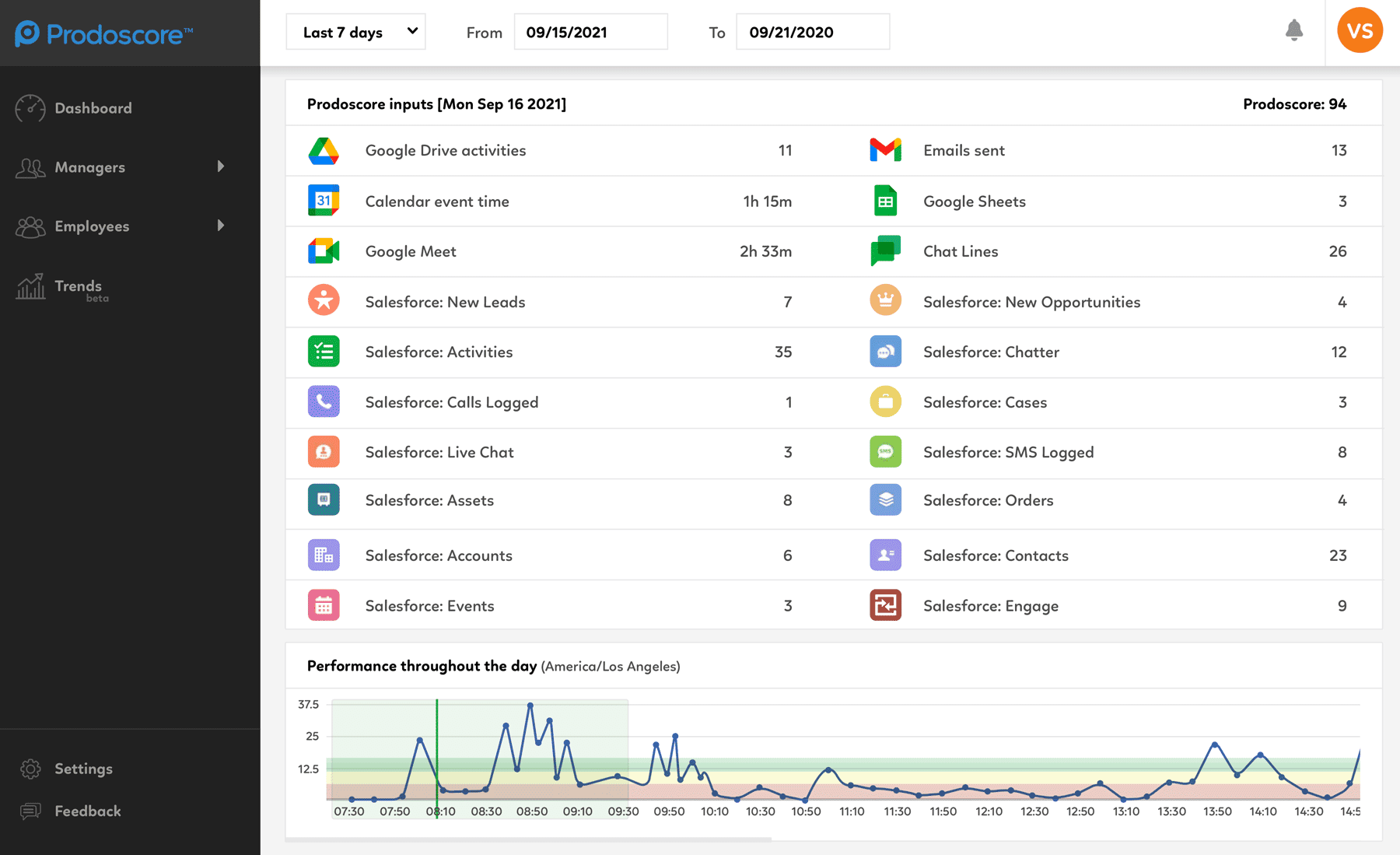Click Calendar event time value 1h 15m
This screenshot has width=1400, height=855.
(768, 201)
